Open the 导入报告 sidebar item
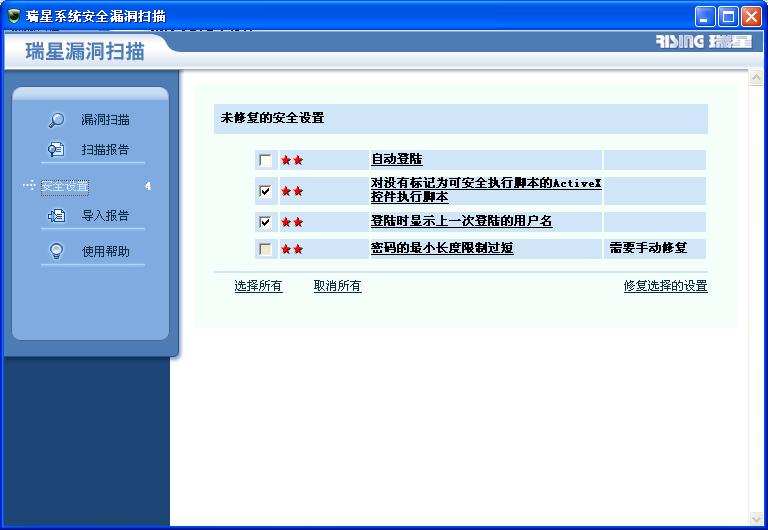Viewport: 768px width, 530px height. (x=105, y=216)
